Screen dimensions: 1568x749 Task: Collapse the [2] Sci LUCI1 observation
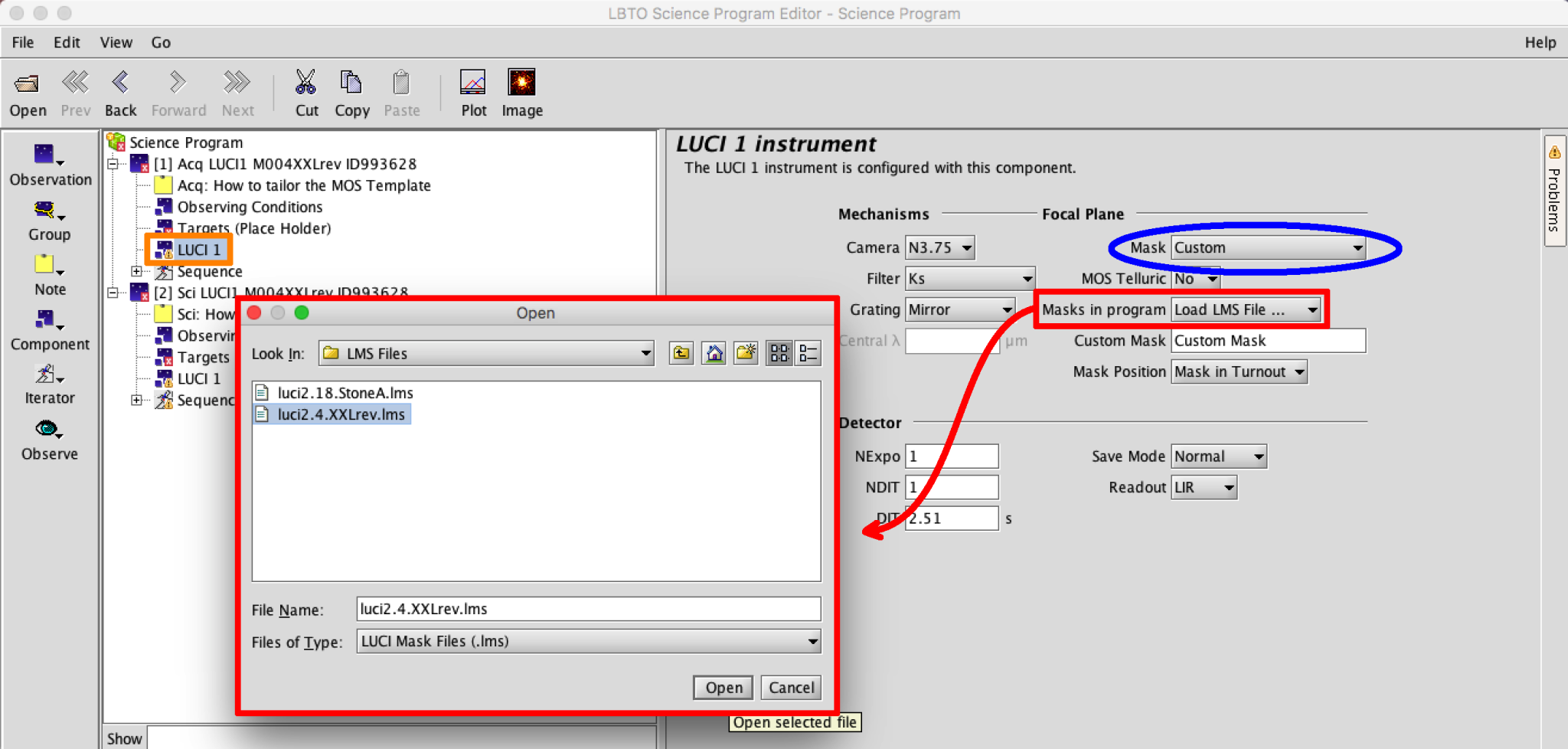(x=113, y=293)
